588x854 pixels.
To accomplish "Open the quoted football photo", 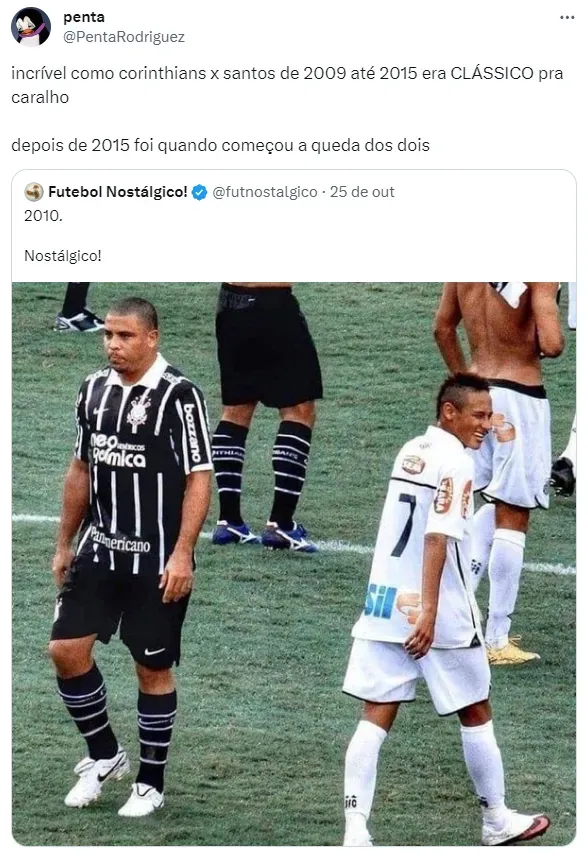I will [294, 564].
